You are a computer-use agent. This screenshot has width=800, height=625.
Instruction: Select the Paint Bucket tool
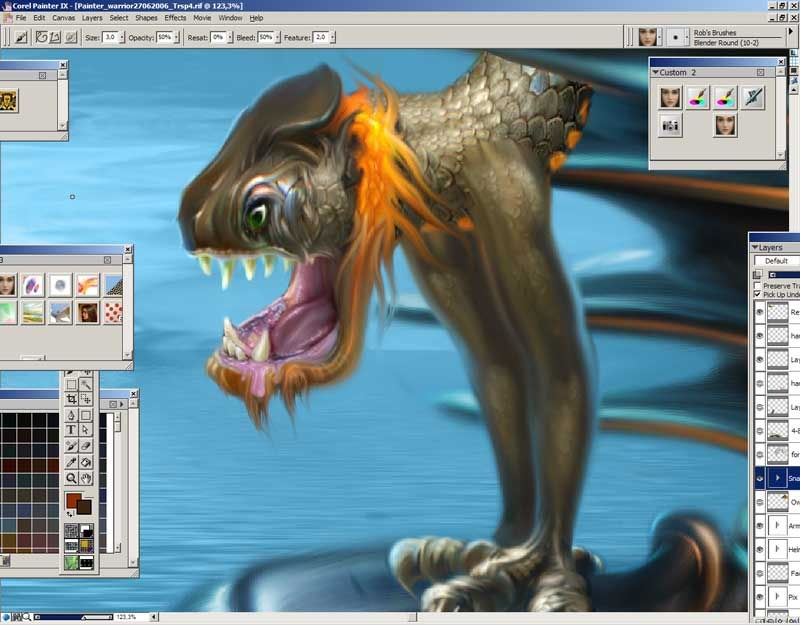87,463
